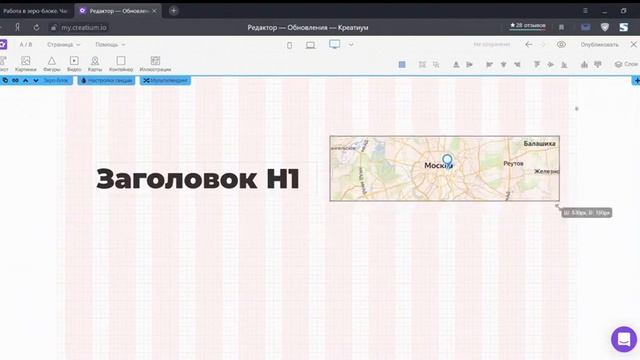The width and height of the screenshot is (640, 360).
Task: Open the support chat bubble
Action: pyautogui.click(x=624, y=339)
